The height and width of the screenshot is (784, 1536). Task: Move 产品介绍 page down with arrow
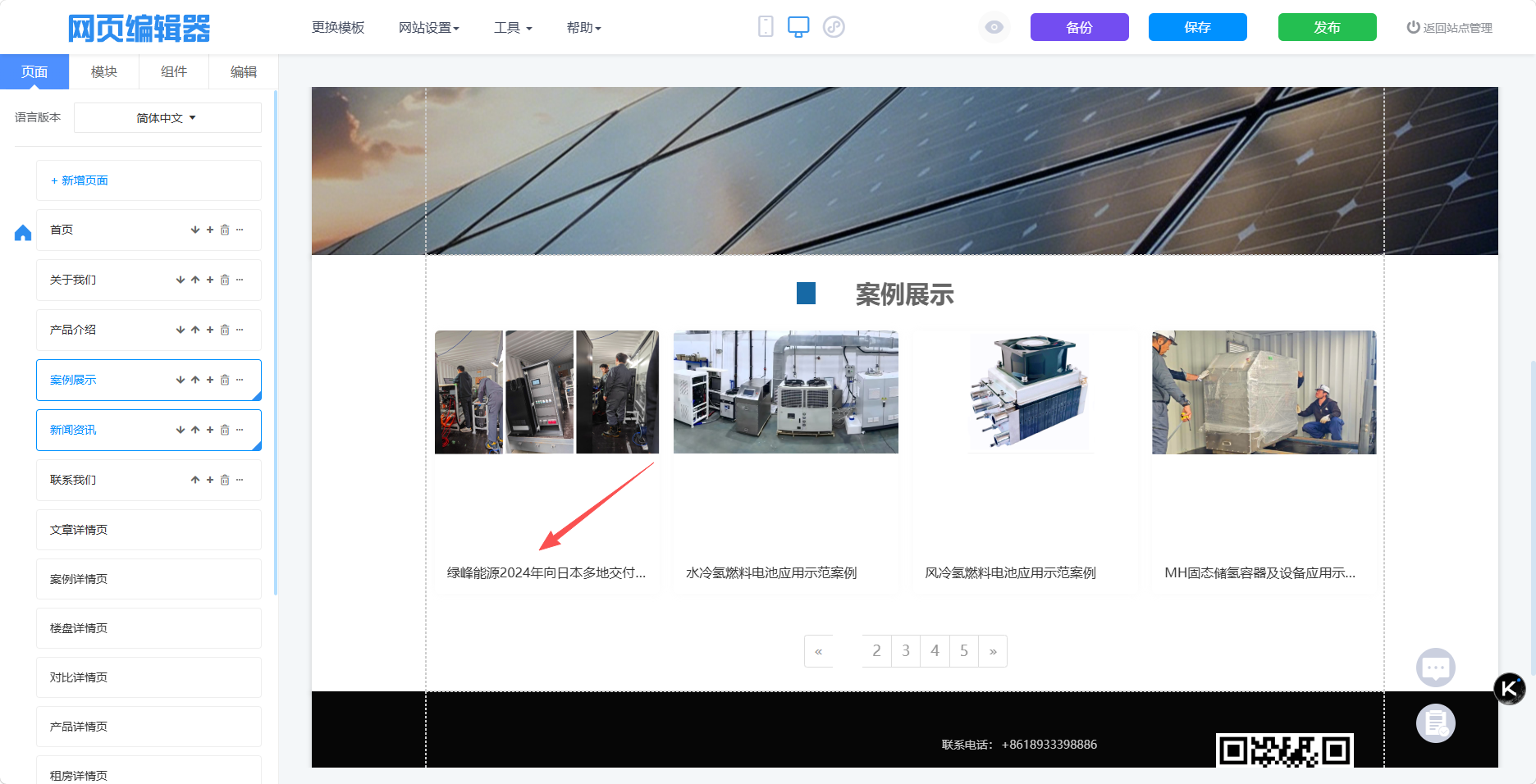pyautogui.click(x=181, y=330)
